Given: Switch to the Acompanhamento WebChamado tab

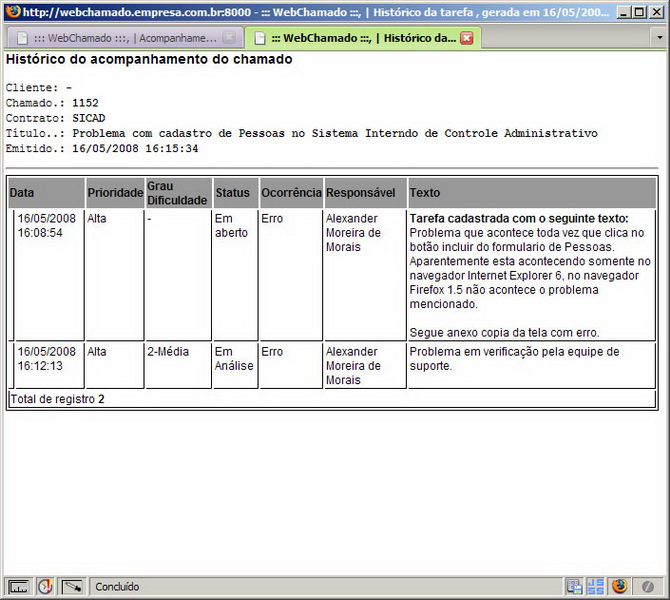Looking at the screenshot, I should [x=117, y=38].
